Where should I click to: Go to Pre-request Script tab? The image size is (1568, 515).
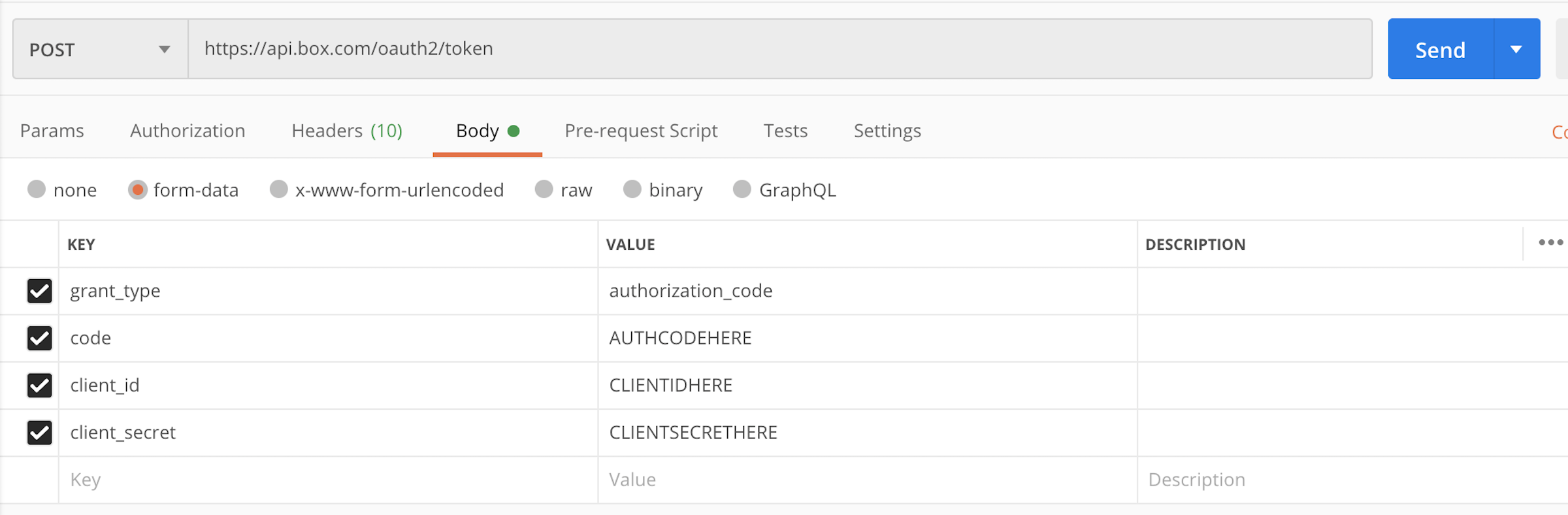point(641,131)
